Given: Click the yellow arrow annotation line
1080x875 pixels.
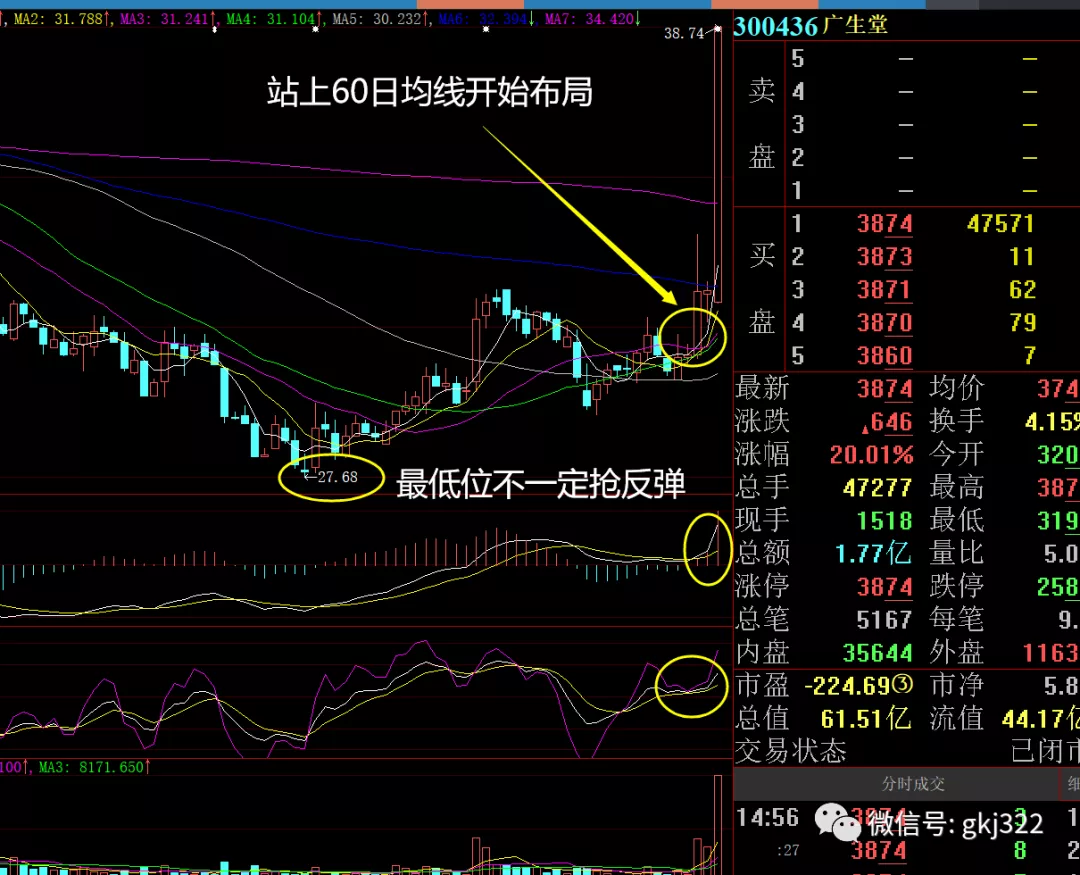Looking at the screenshot, I should click(573, 212).
